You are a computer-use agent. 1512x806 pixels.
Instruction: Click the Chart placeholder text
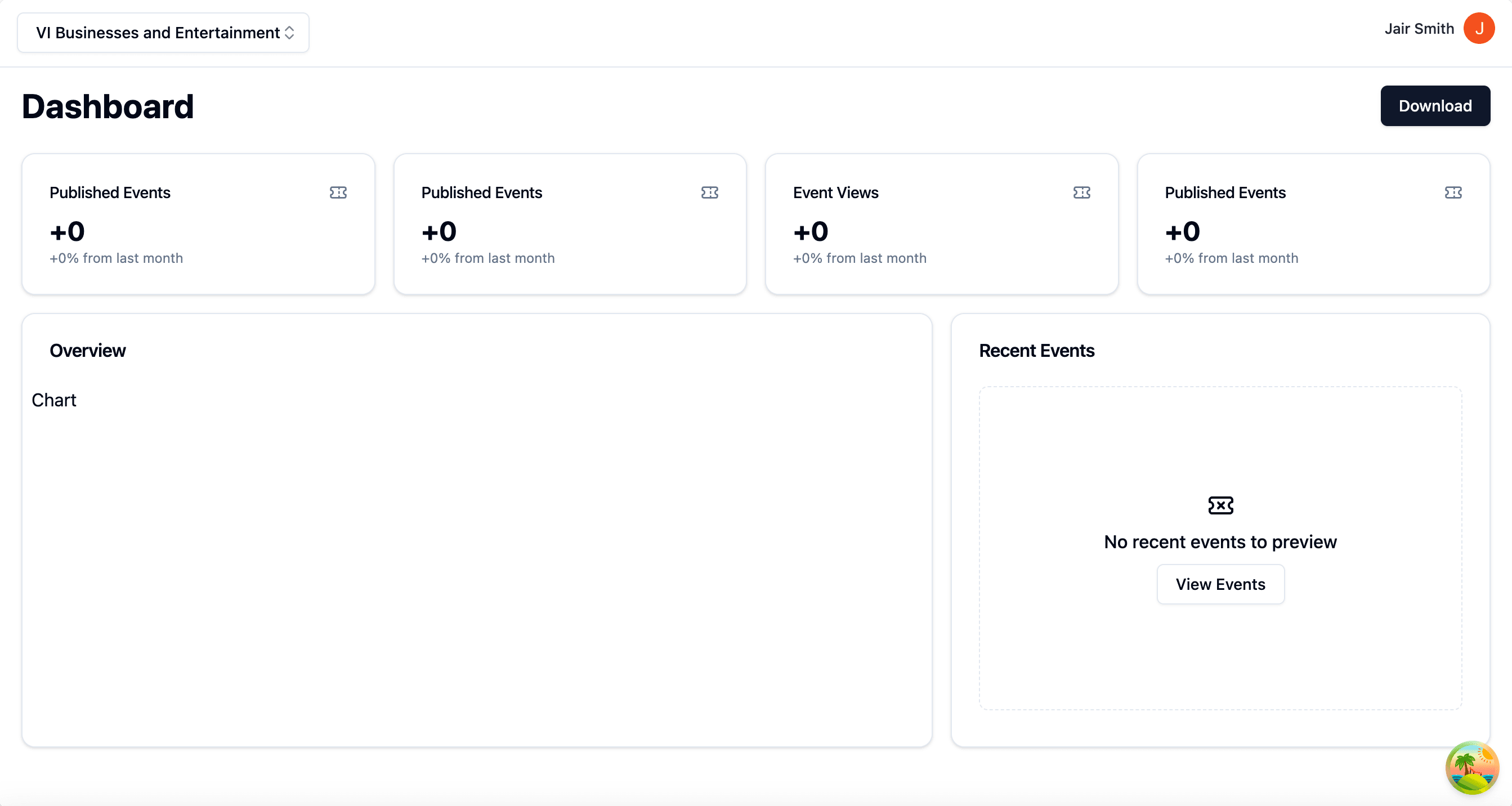[54, 400]
